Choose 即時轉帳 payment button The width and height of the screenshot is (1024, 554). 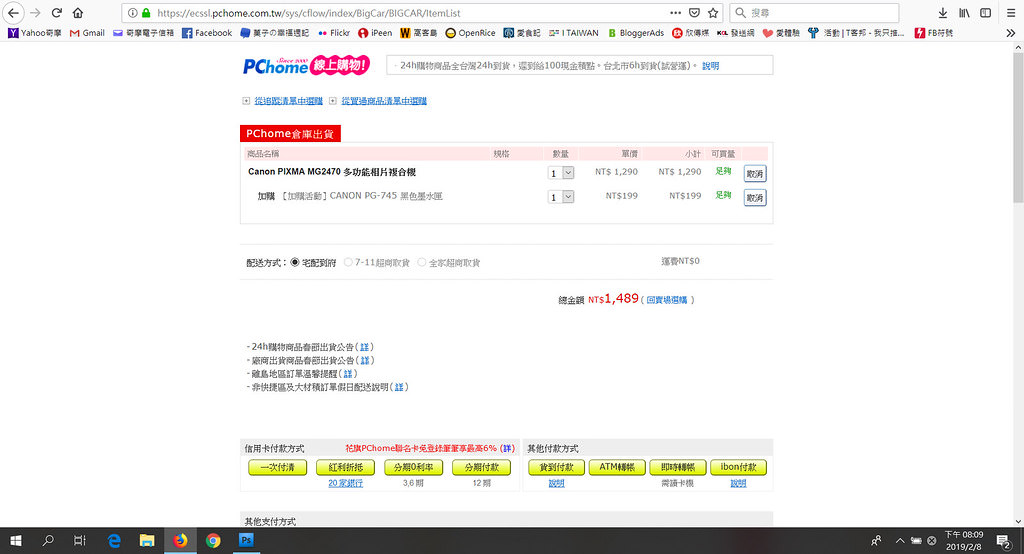(678, 467)
